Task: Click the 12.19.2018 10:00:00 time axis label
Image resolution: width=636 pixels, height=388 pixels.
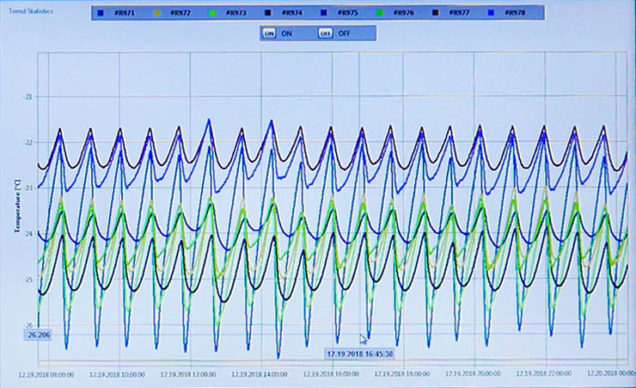Action: 117,375
